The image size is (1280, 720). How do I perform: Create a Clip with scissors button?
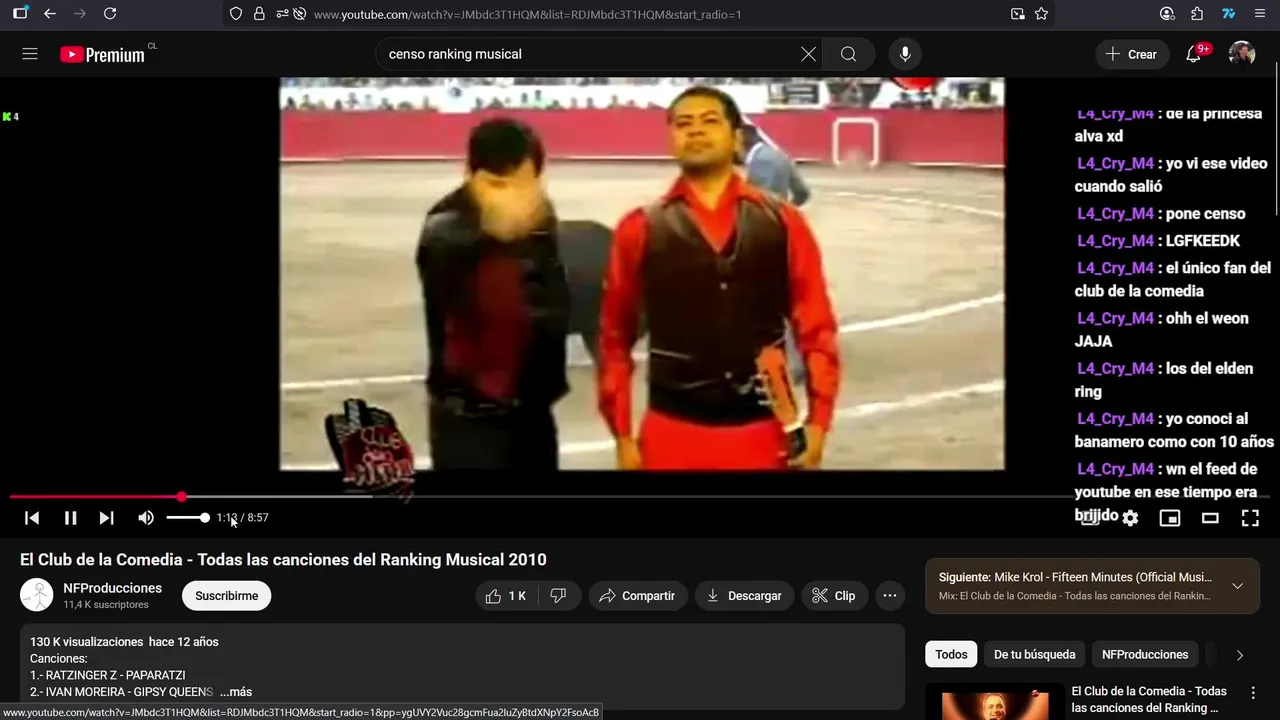[x=834, y=596]
